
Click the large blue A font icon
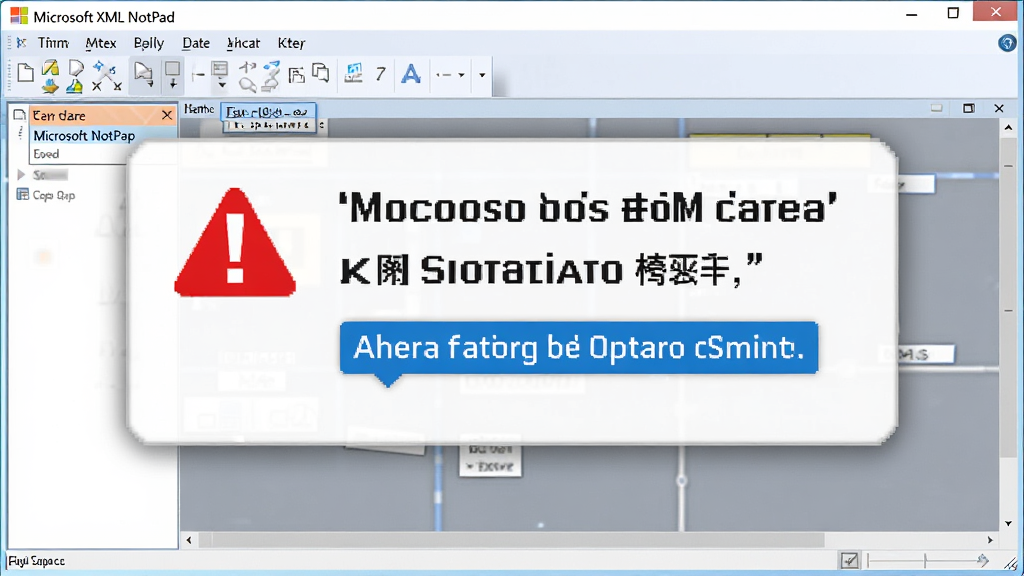point(411,74)
